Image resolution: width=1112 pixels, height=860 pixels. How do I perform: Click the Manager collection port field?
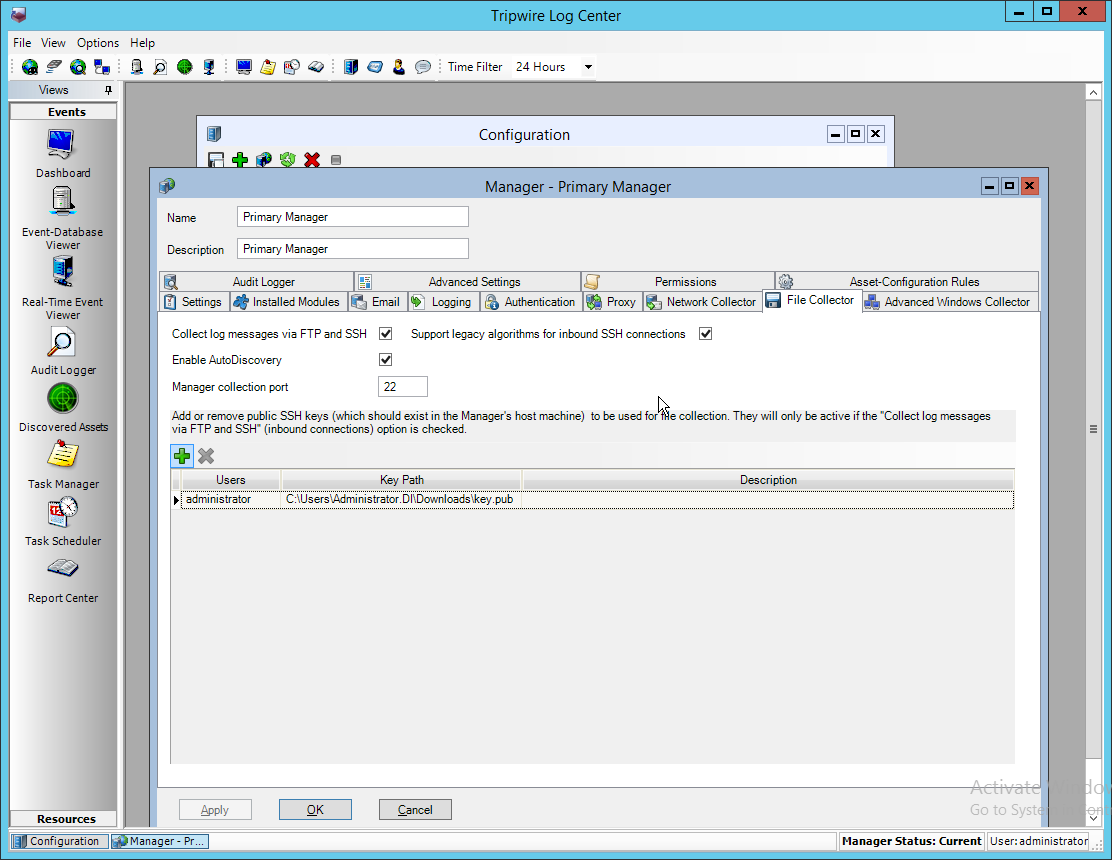point(403,386)
